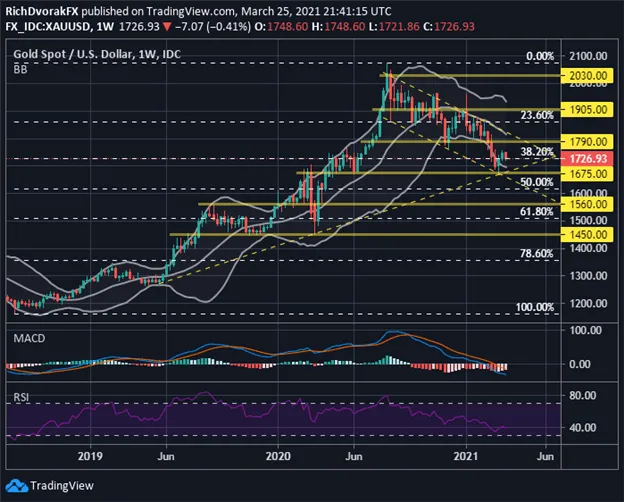Select the 100.00% Fibonacci level label
Image resolution: width=624 pixels, height=502 pixels.
click(x=535, y=307)
